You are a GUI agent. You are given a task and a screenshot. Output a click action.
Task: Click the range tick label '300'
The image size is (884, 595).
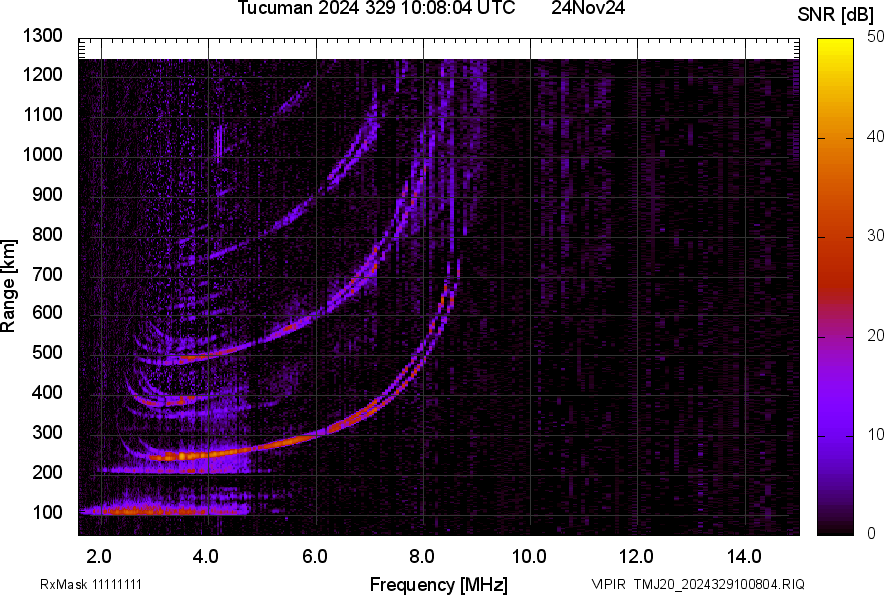[x=47, y=433]
